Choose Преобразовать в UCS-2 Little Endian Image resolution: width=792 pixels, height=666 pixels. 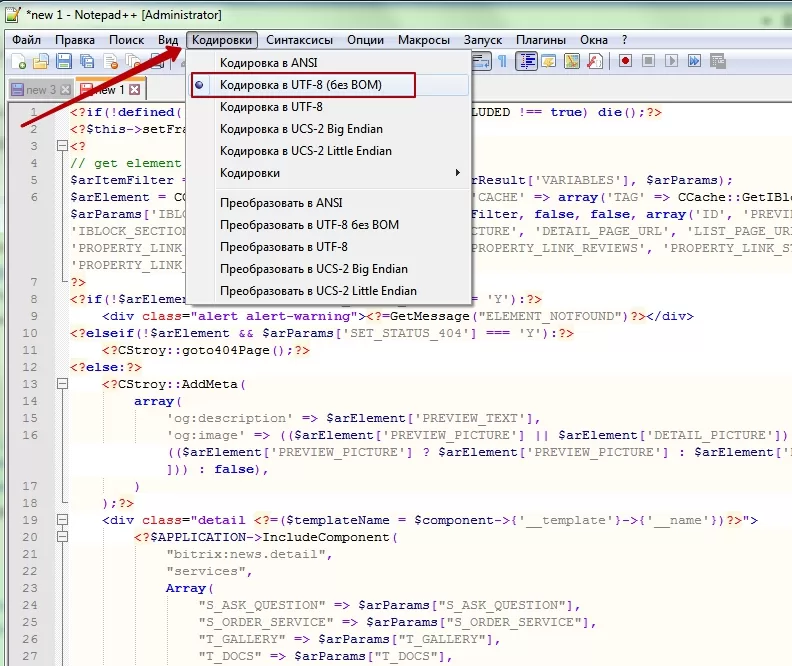(329, 291)
